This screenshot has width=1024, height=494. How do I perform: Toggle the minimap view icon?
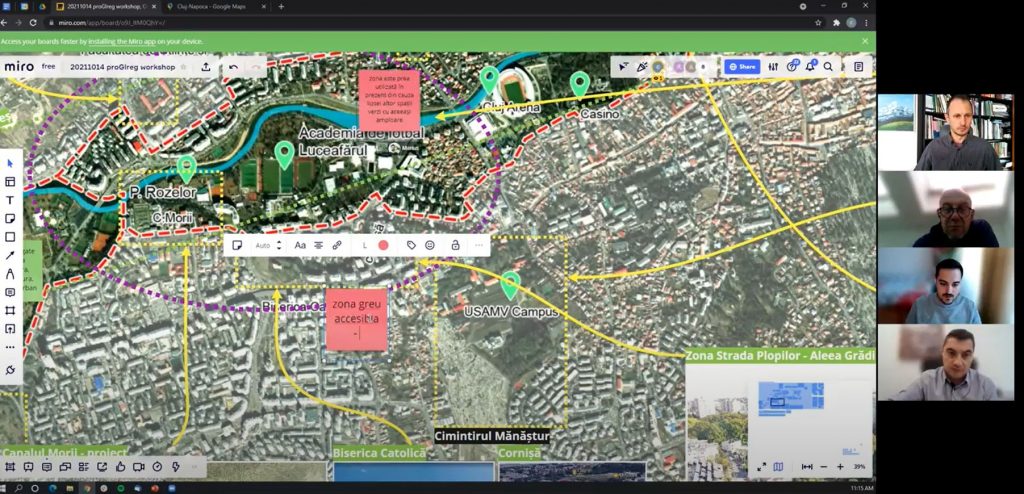779,466
